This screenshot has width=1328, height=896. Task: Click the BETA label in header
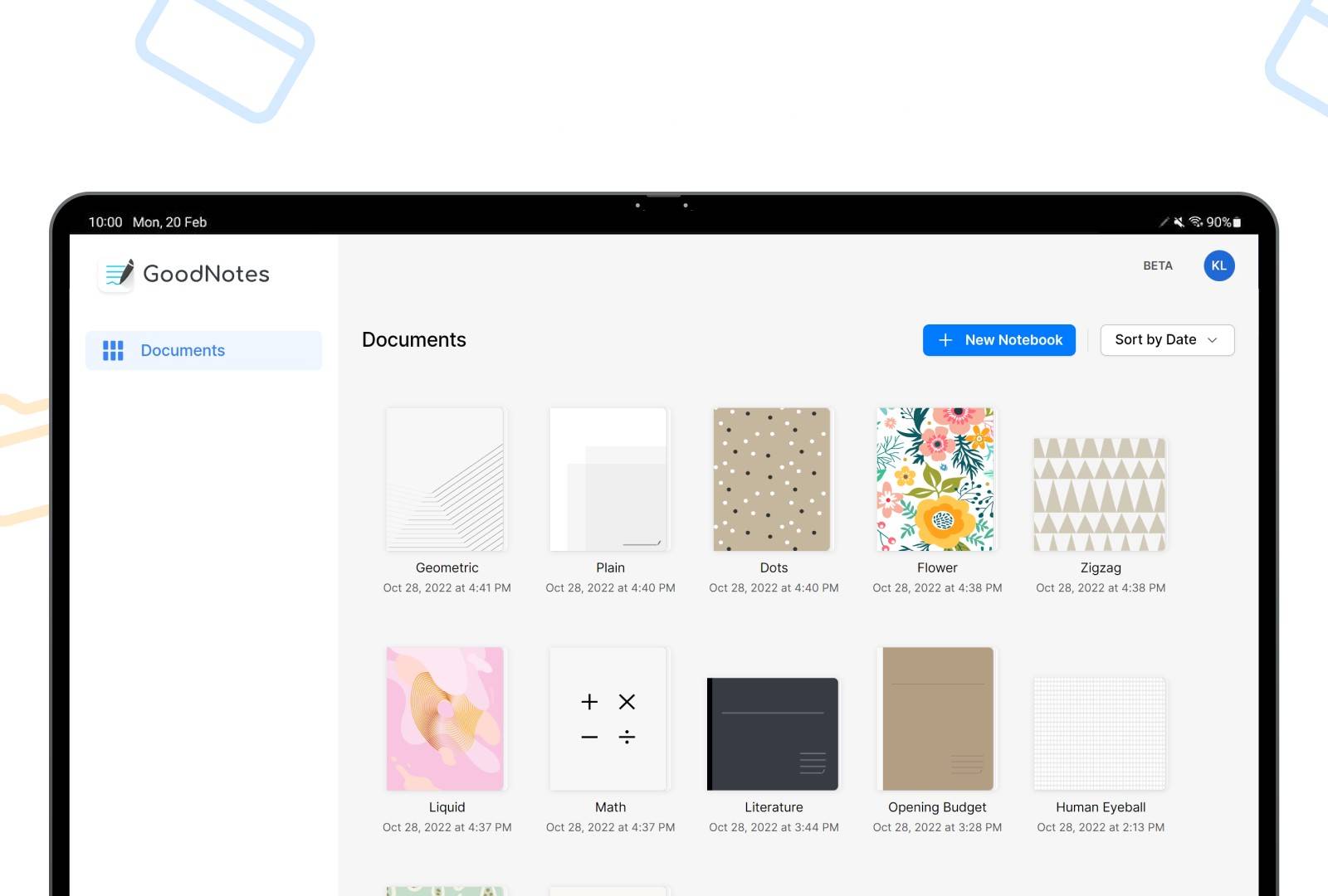[1157, 265]
